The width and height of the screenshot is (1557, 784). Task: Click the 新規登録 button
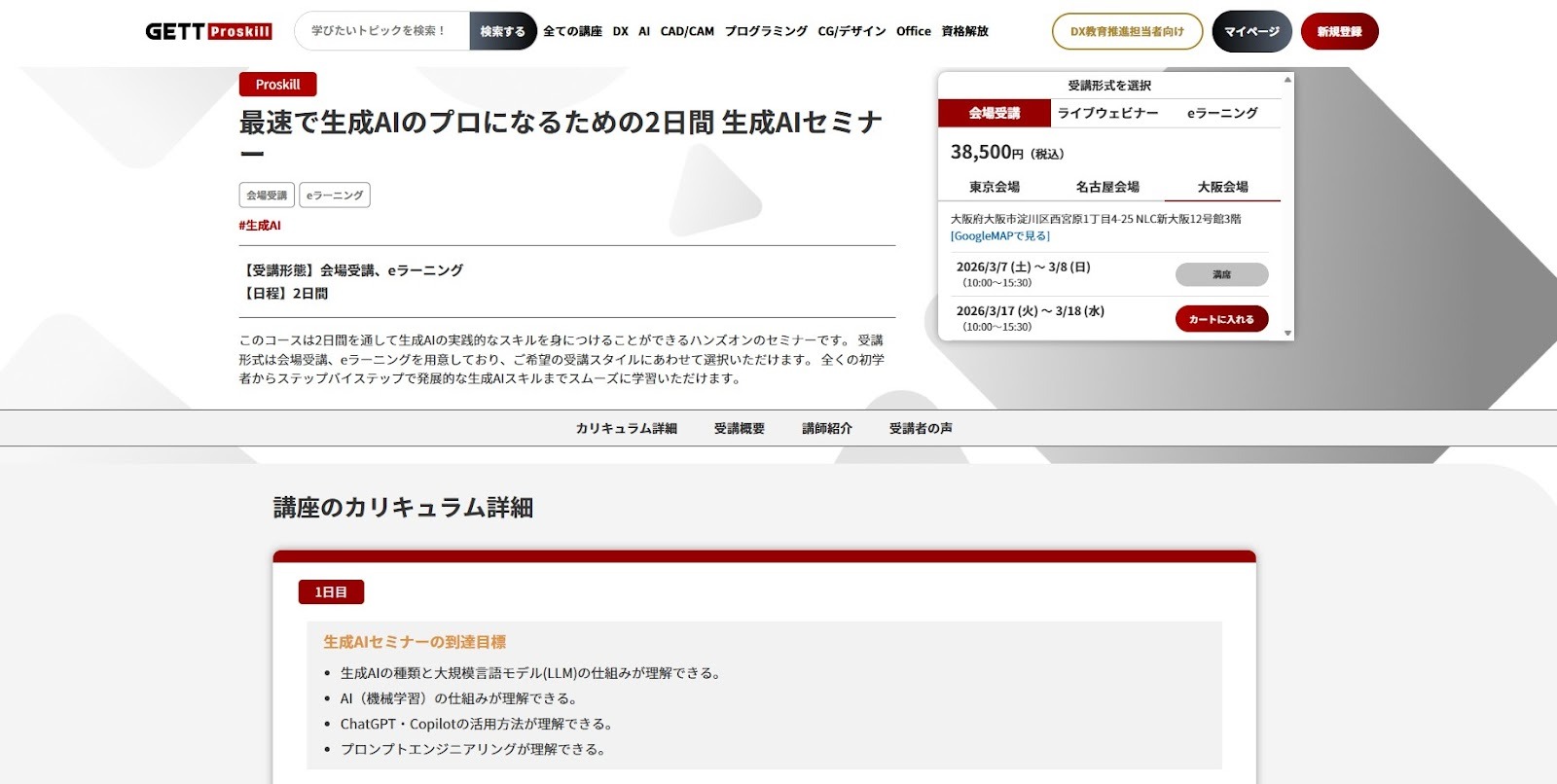tap(1339, 31)
